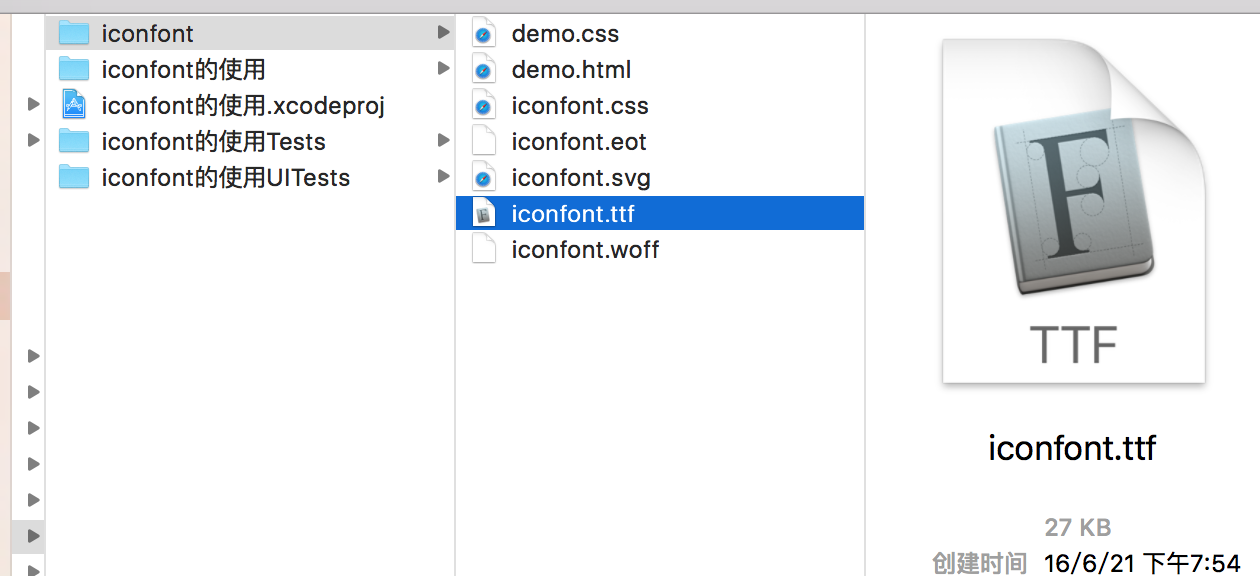Click the demo.css file icon
The image size is (1260, 576).
(484, 34)
